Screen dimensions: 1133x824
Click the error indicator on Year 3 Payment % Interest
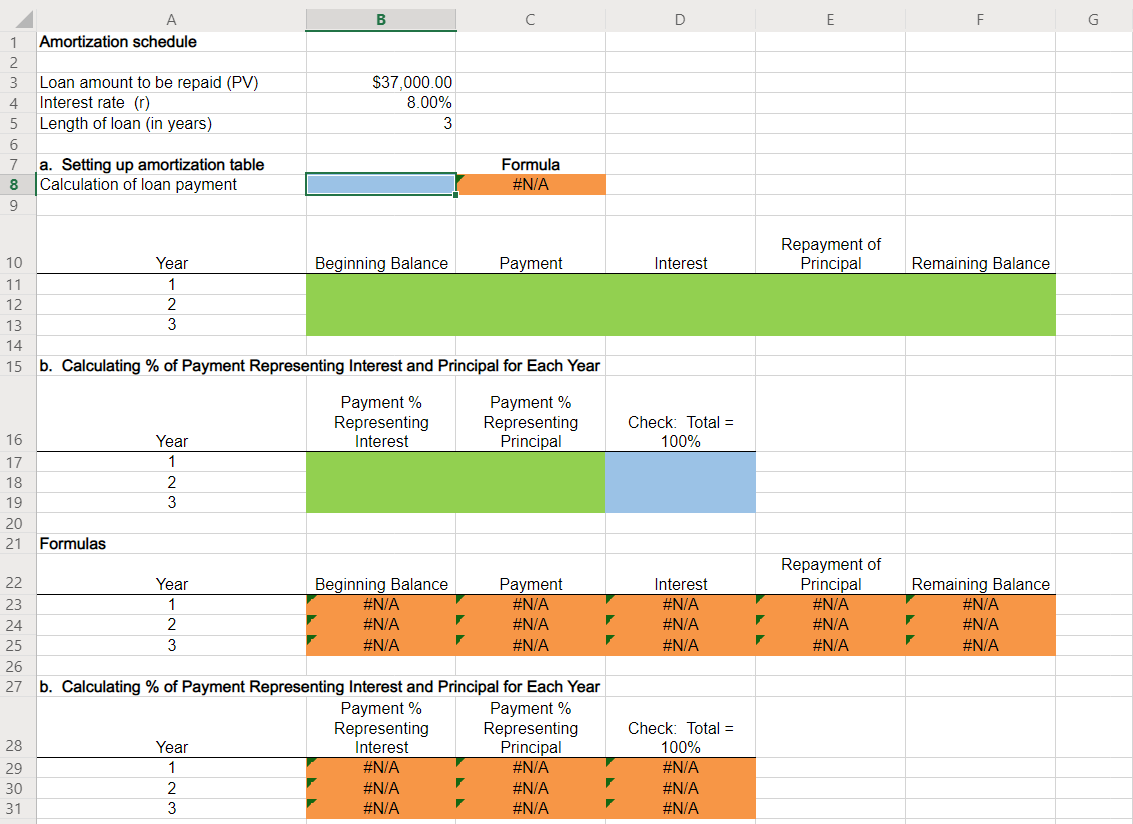[x=310, y=803]
